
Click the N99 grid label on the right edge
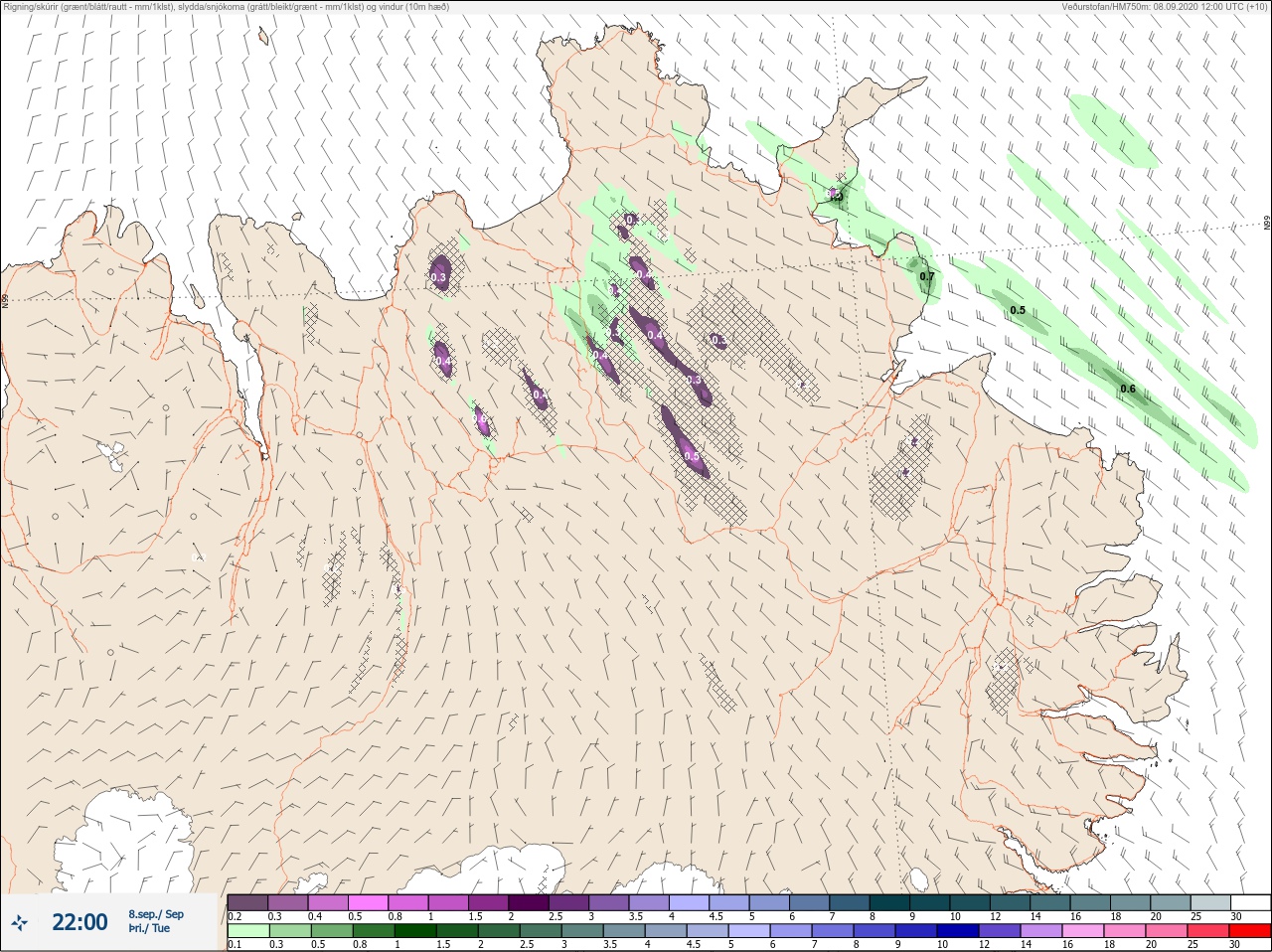1267,223
